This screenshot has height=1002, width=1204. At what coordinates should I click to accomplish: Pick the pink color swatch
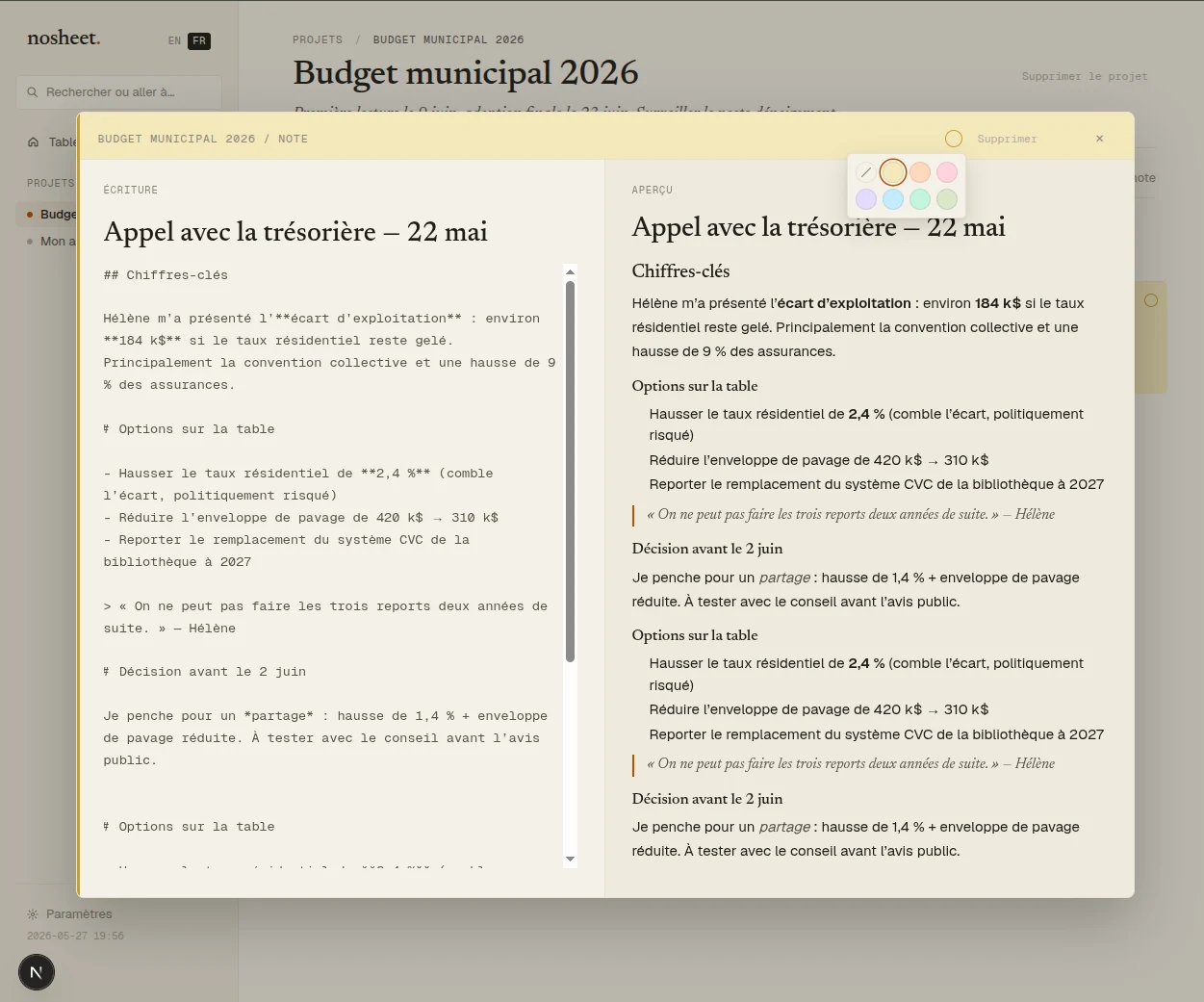[947, 172]
